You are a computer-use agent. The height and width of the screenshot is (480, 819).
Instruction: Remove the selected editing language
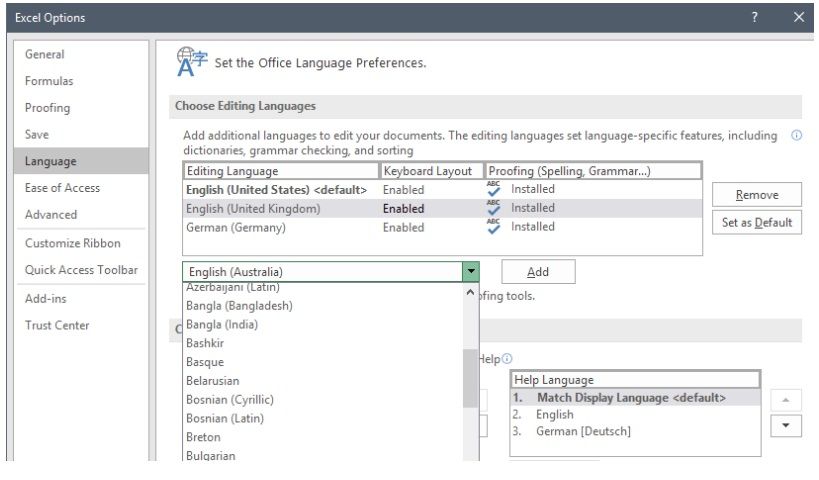756,195
